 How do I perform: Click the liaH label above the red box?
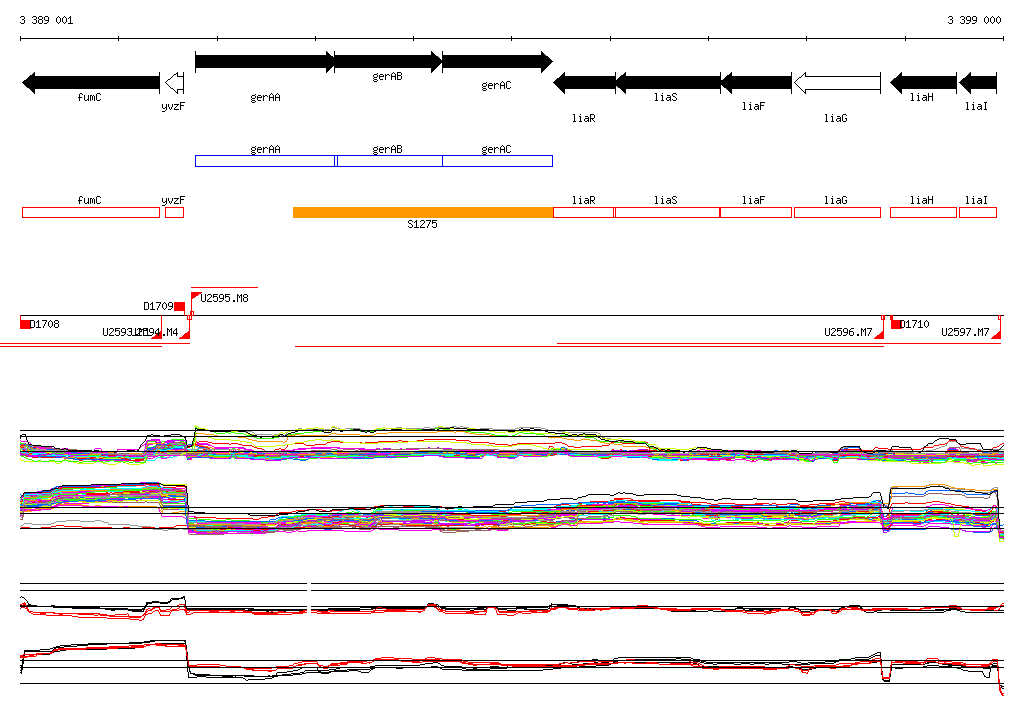pos(922,201)
